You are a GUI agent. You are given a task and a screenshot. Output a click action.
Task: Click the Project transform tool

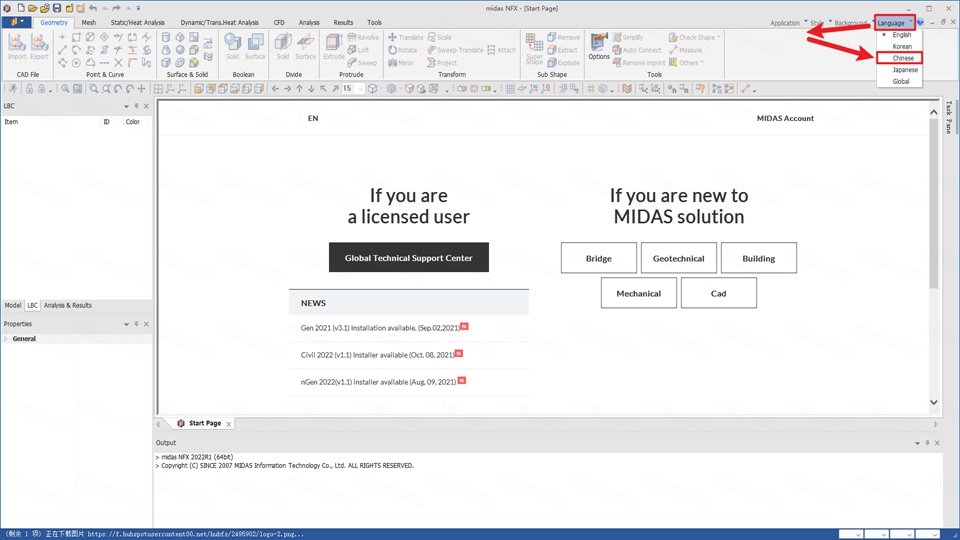point(442,63)
